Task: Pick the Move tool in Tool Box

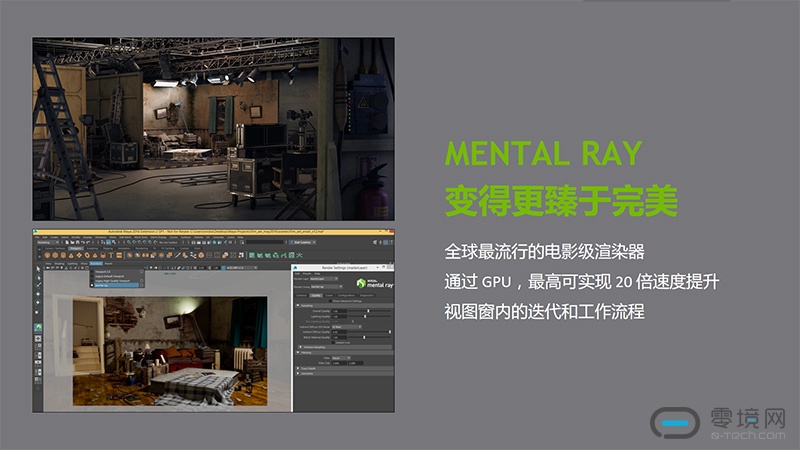Action: coord(38,294)
